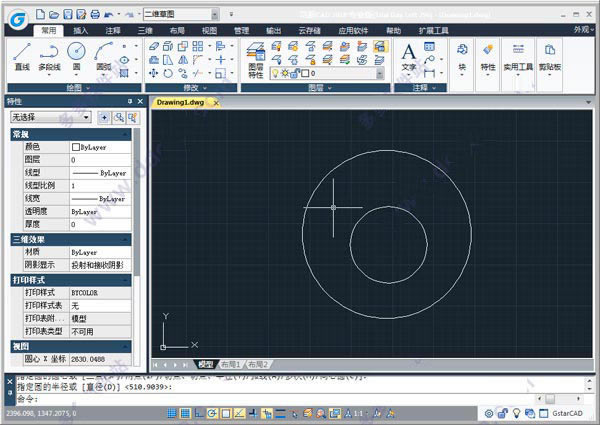Toggle snap mode in the status bar
The width and height of the screenshot is (600, 425).
point(172,412)
